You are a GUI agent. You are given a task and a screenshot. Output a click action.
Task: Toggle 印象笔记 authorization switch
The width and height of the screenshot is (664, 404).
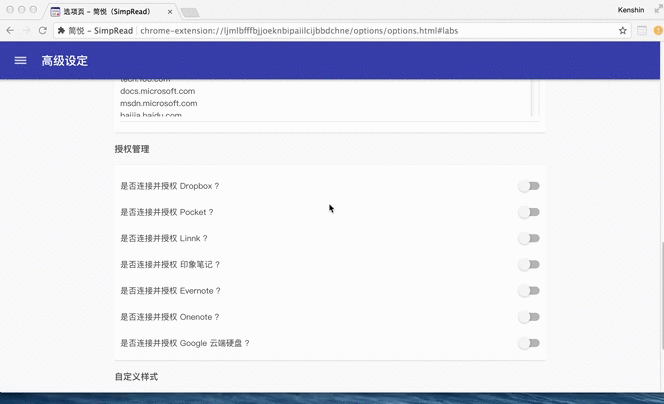click(529, 265)
